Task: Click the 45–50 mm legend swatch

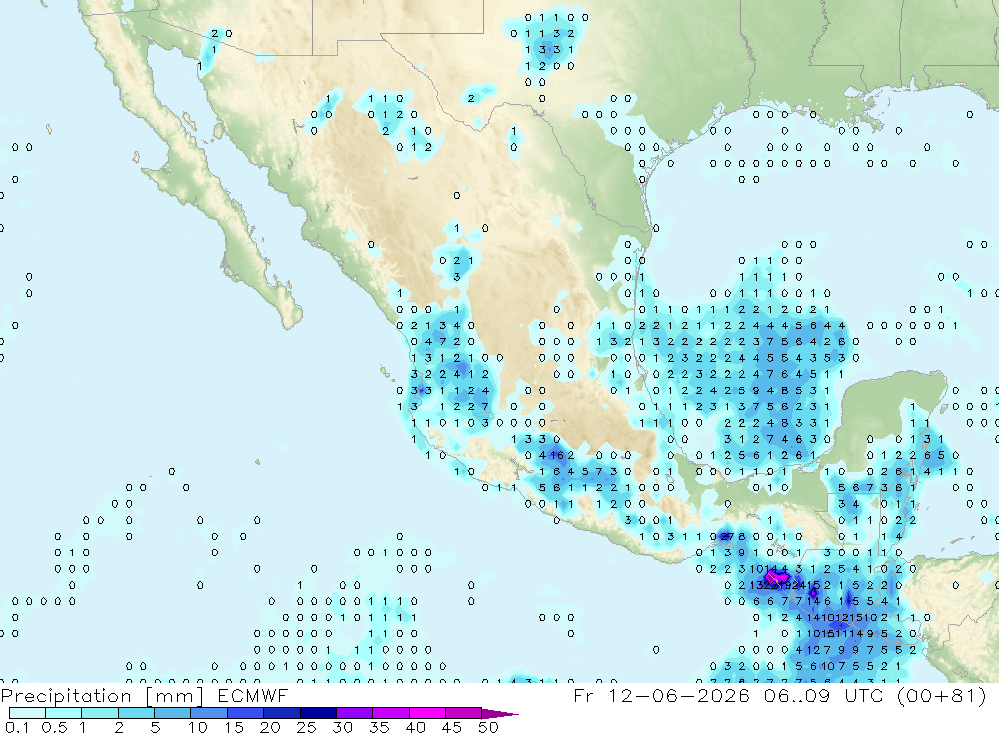Action: (x=463, y=713)
